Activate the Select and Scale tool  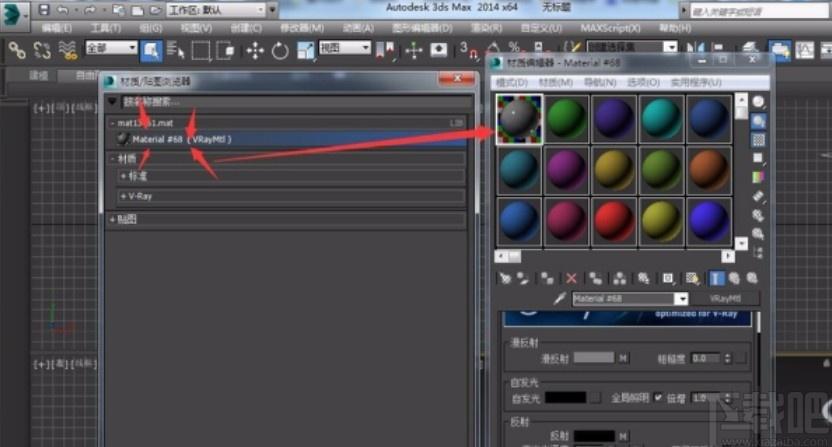click(305, 51)
